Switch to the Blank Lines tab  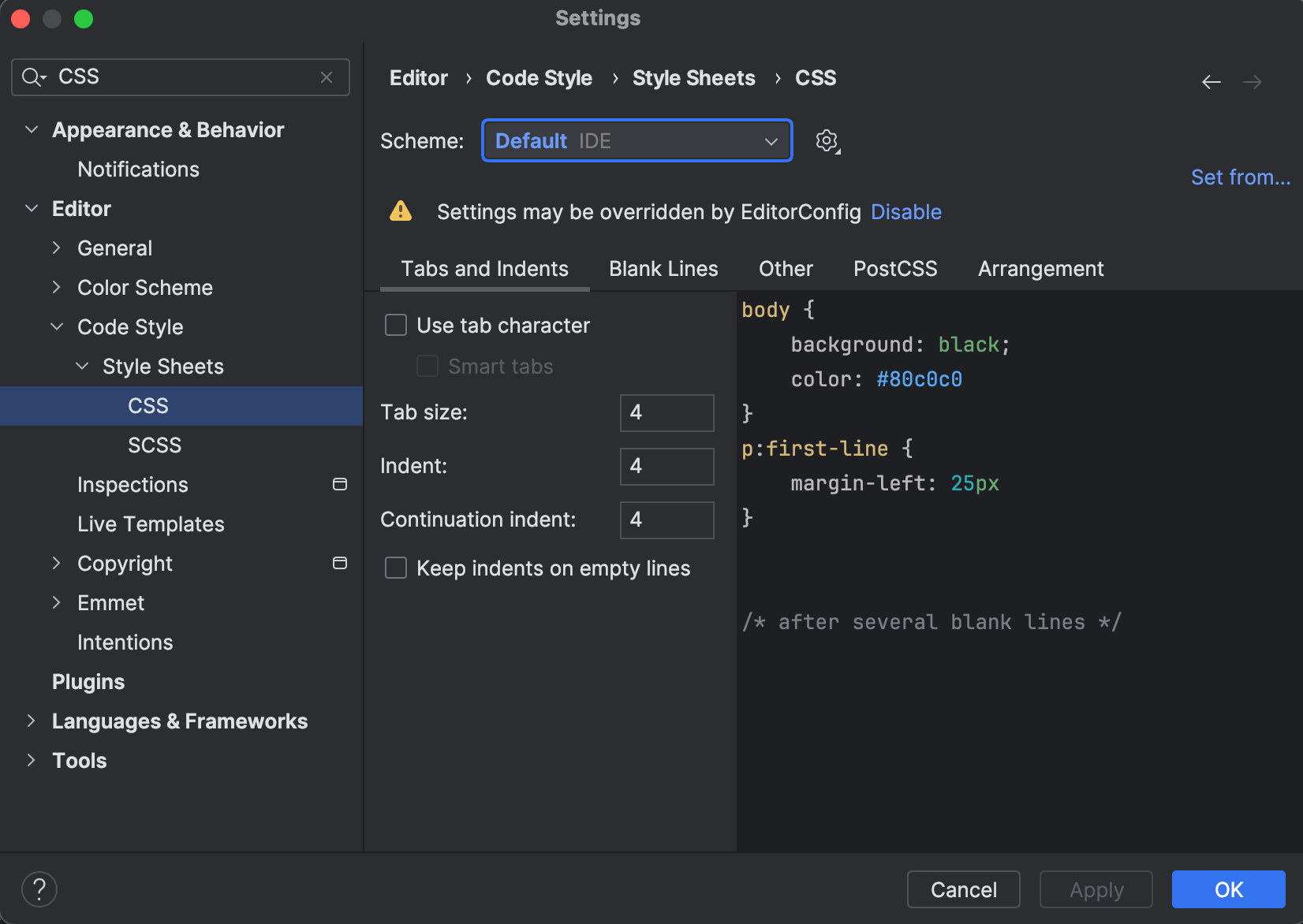pyautogui.click(x=663, y=269)
